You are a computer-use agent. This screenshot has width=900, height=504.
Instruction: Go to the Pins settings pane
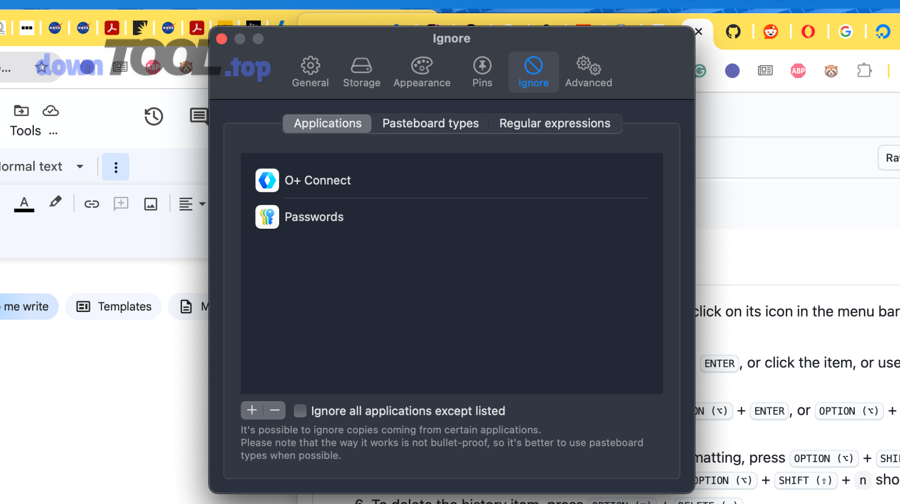(482, 72)
